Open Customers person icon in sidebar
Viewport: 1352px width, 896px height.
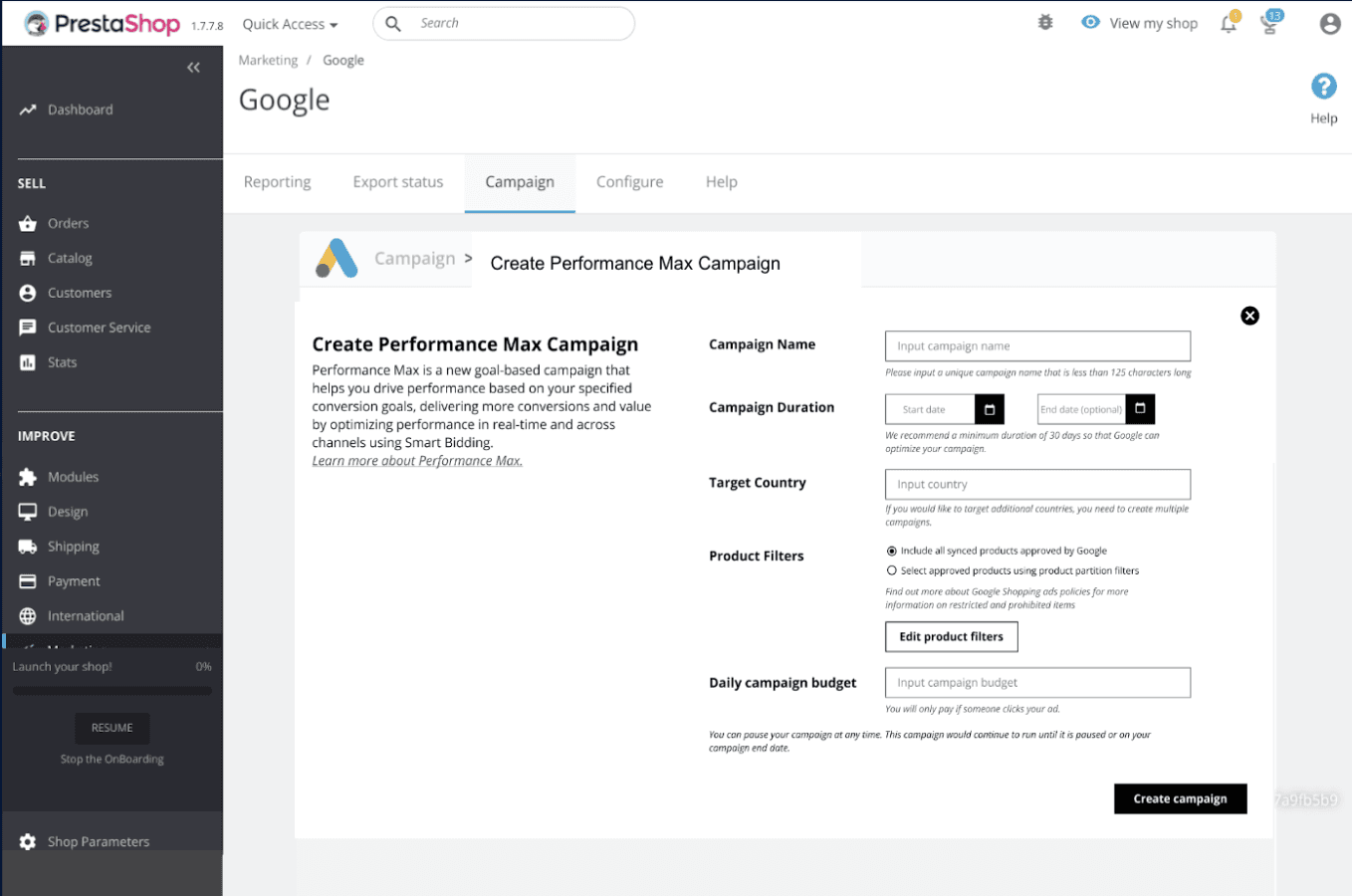[28, 293]
